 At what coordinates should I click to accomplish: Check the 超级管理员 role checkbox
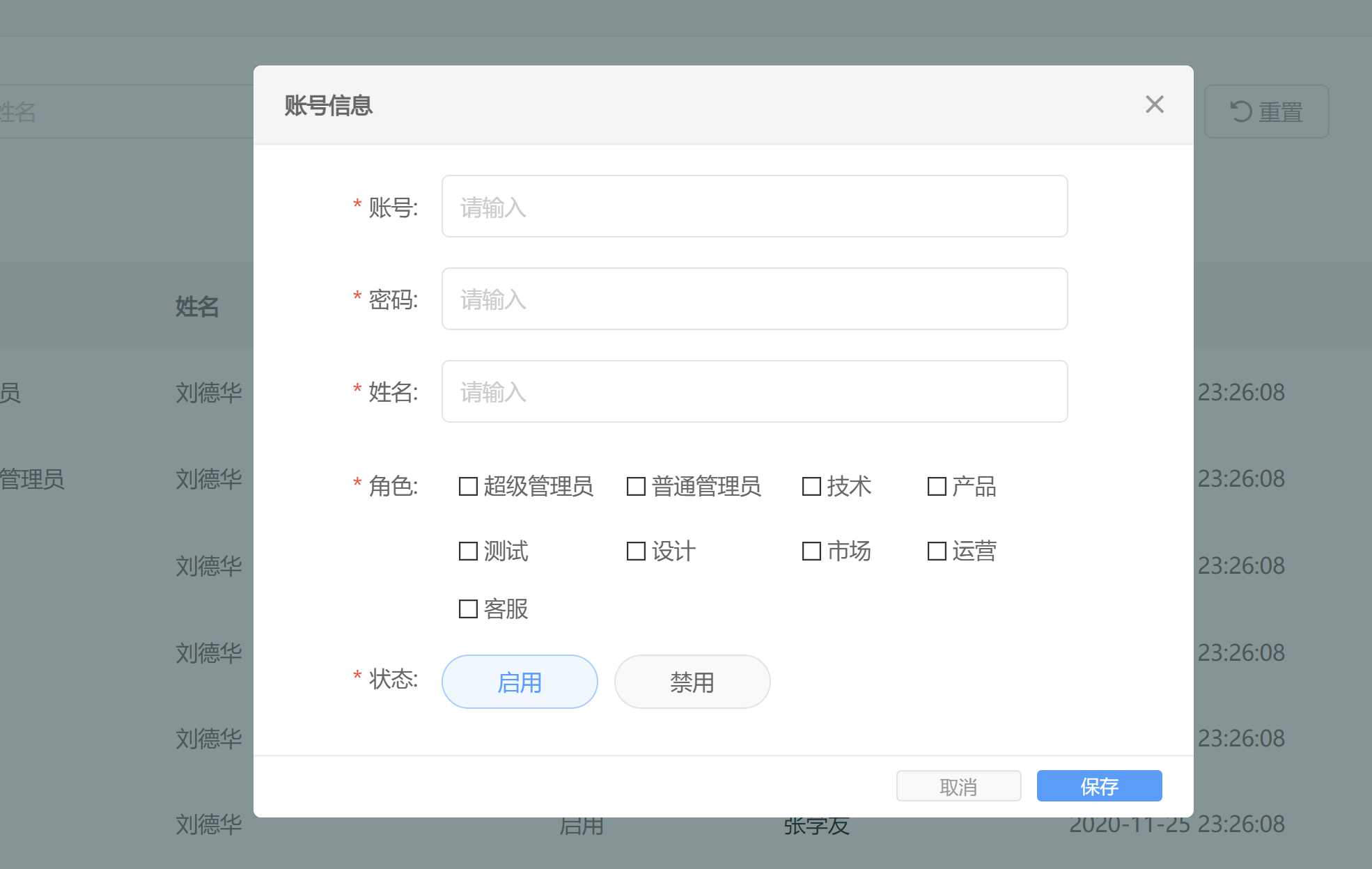click(x=468, y=486)
